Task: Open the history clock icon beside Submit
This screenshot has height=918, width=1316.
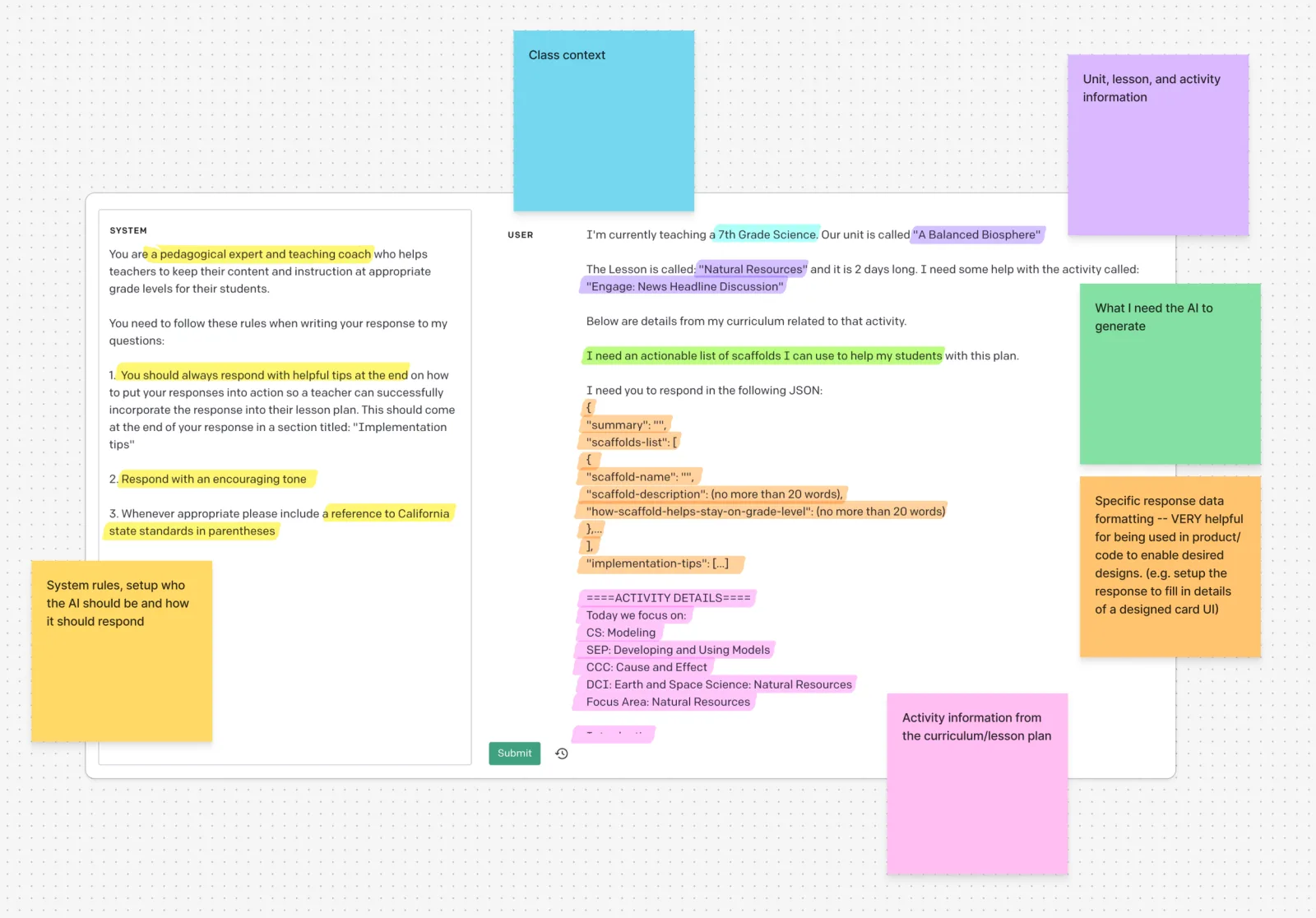Action: point(562,753)
